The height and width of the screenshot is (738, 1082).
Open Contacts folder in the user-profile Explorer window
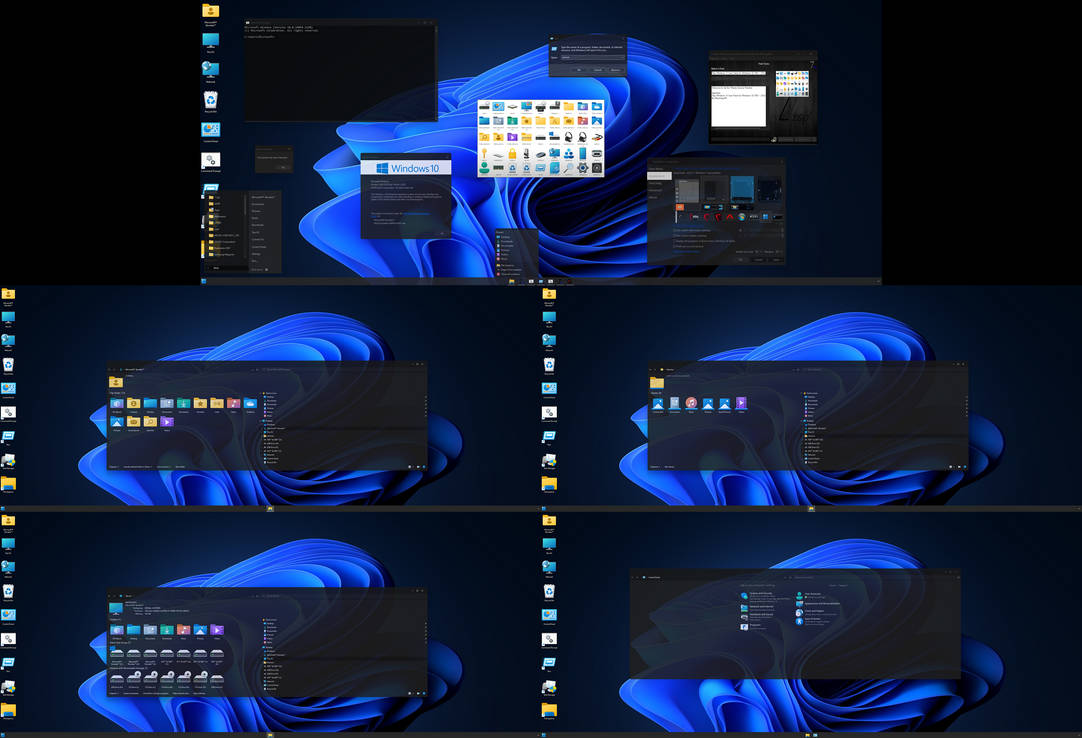pos(133,403)
